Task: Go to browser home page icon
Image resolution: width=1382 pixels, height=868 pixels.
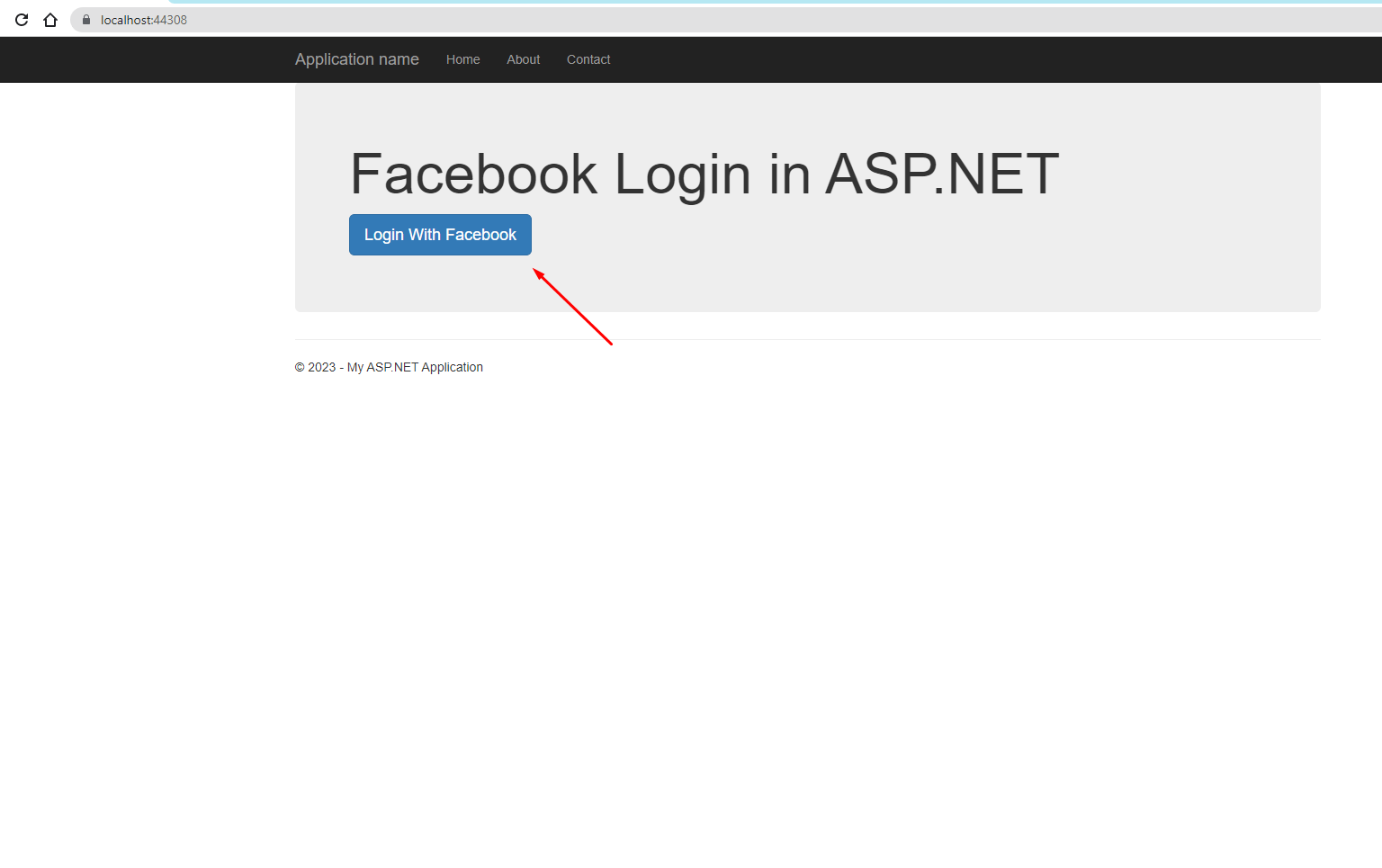Action: [x=50, y=20]
